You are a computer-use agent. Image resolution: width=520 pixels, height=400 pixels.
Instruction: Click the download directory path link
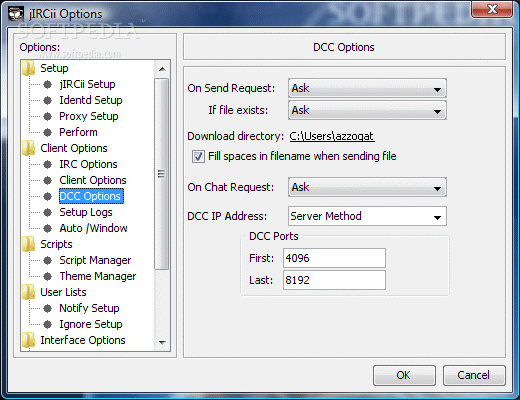[x=332, y=136]
